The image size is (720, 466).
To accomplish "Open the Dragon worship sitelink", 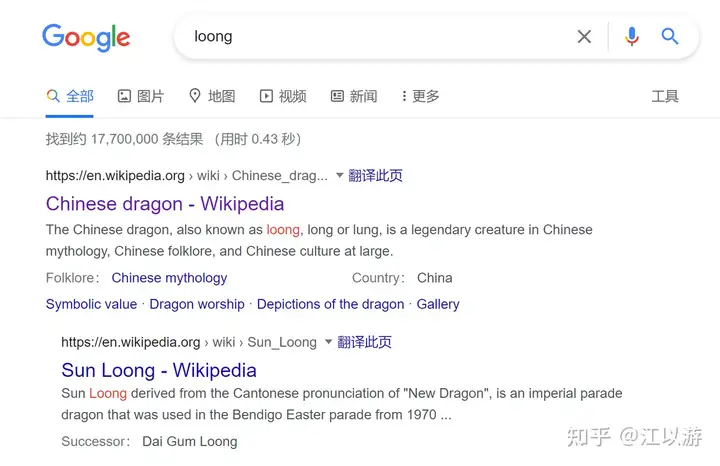I will tap(197, 304).
